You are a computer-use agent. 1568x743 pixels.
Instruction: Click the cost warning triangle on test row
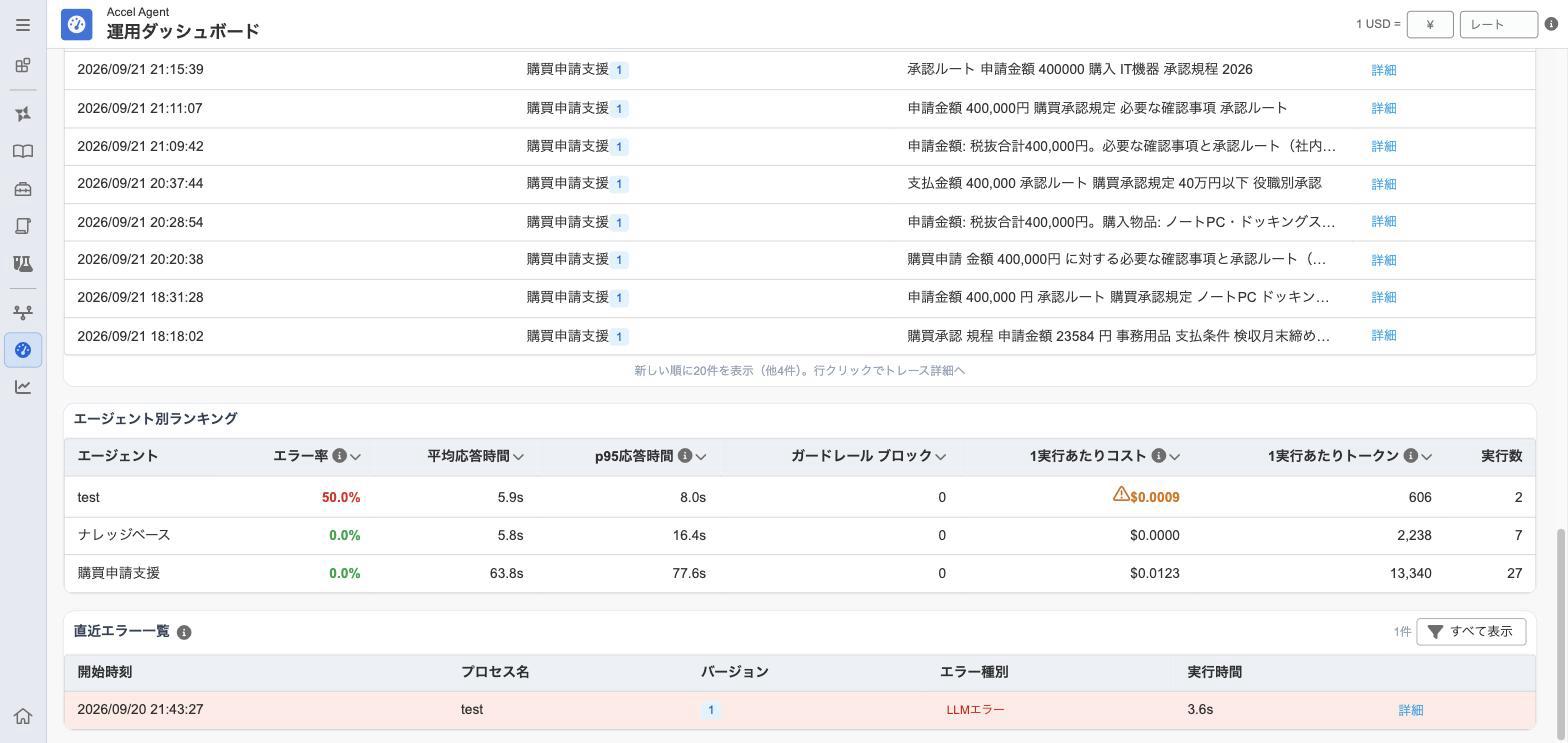[x=1121, y=494]
